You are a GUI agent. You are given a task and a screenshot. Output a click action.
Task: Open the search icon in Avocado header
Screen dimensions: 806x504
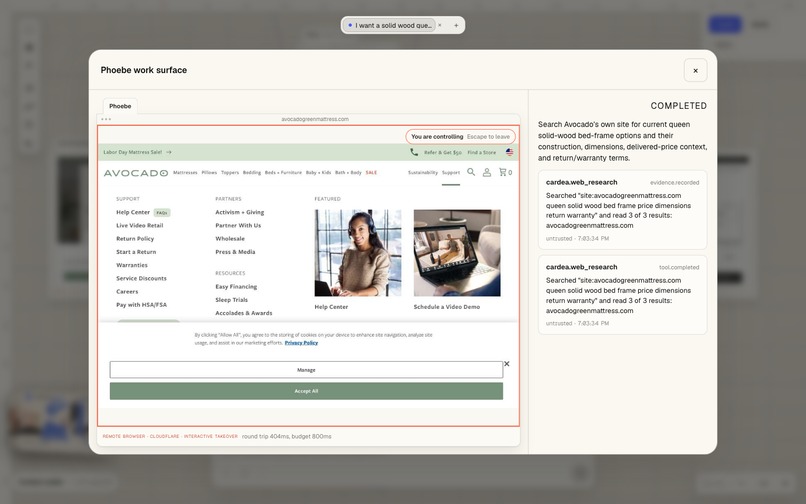pyautogui.click(x=471, y=172)
